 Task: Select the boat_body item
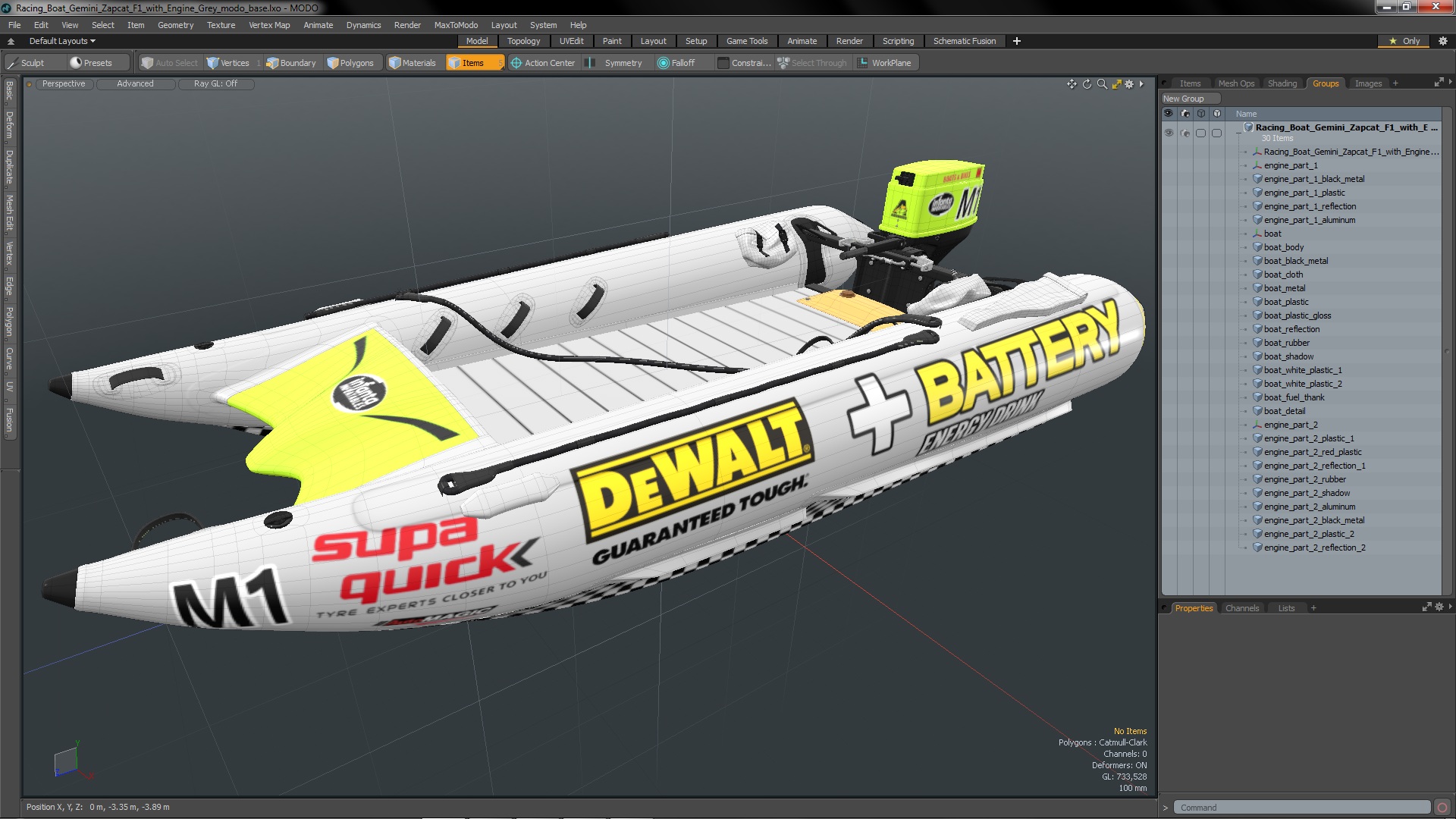click(x=1283, y=247)
